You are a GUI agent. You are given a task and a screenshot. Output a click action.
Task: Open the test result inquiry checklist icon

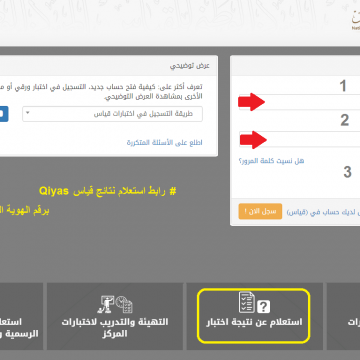(x=246, y=302)
